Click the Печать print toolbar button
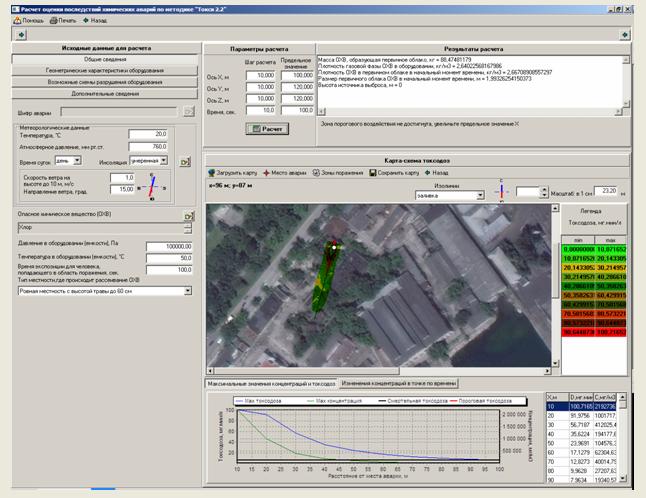 tap(62, 19)
